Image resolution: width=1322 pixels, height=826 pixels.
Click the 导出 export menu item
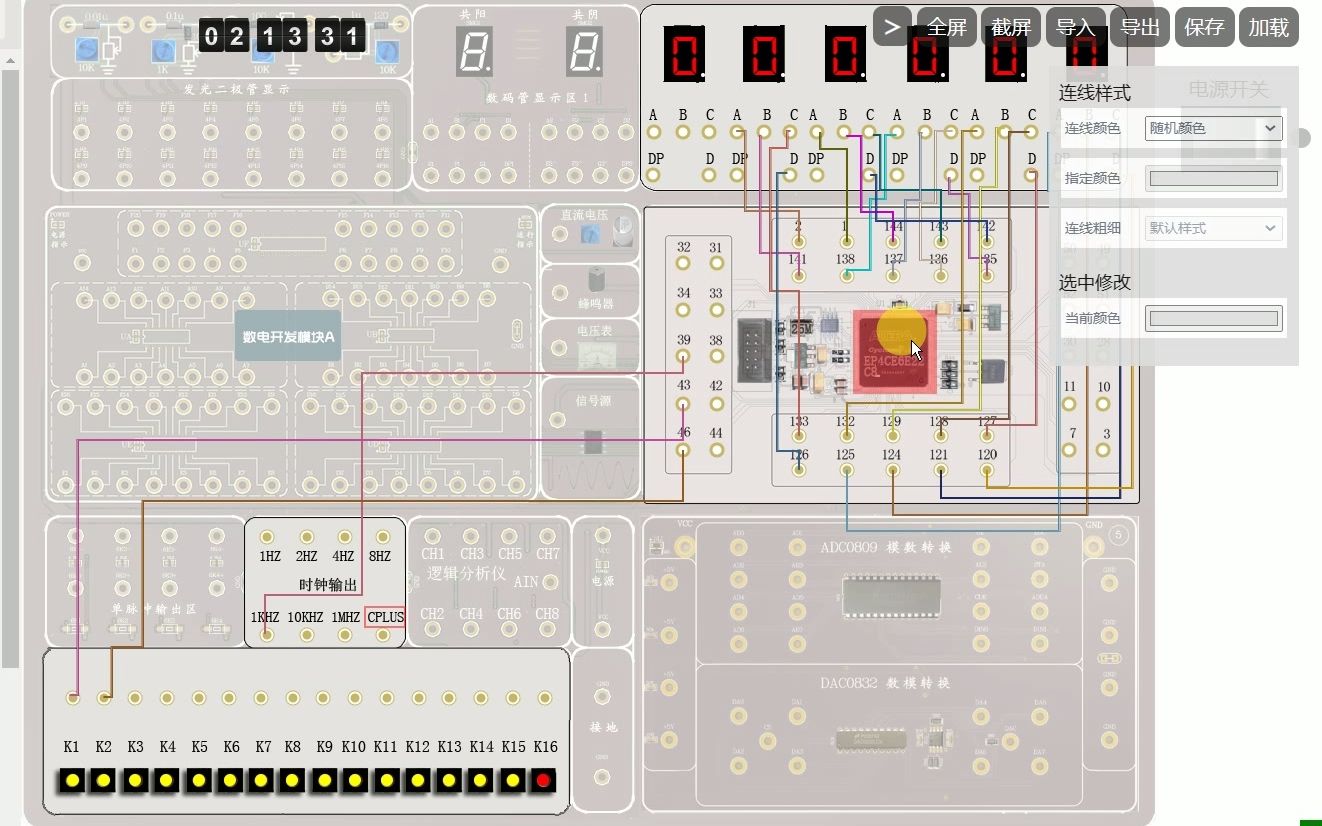coord(1140,27)
